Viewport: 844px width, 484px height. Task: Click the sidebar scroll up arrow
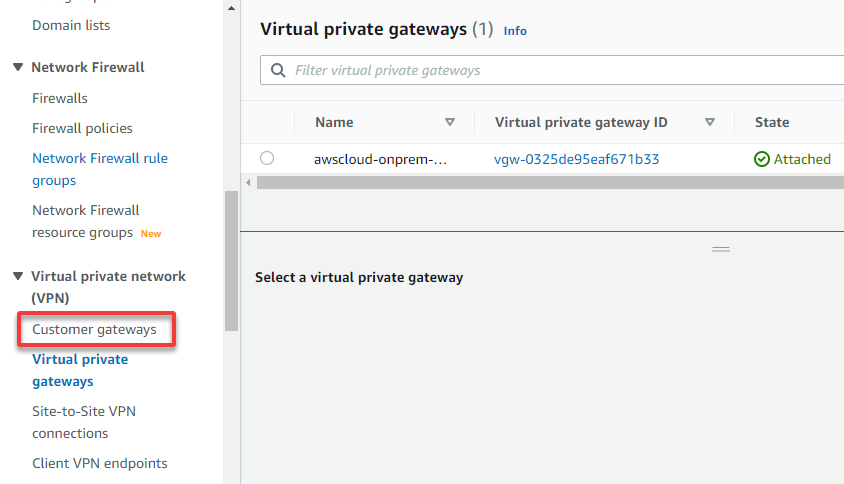point(231,8)
